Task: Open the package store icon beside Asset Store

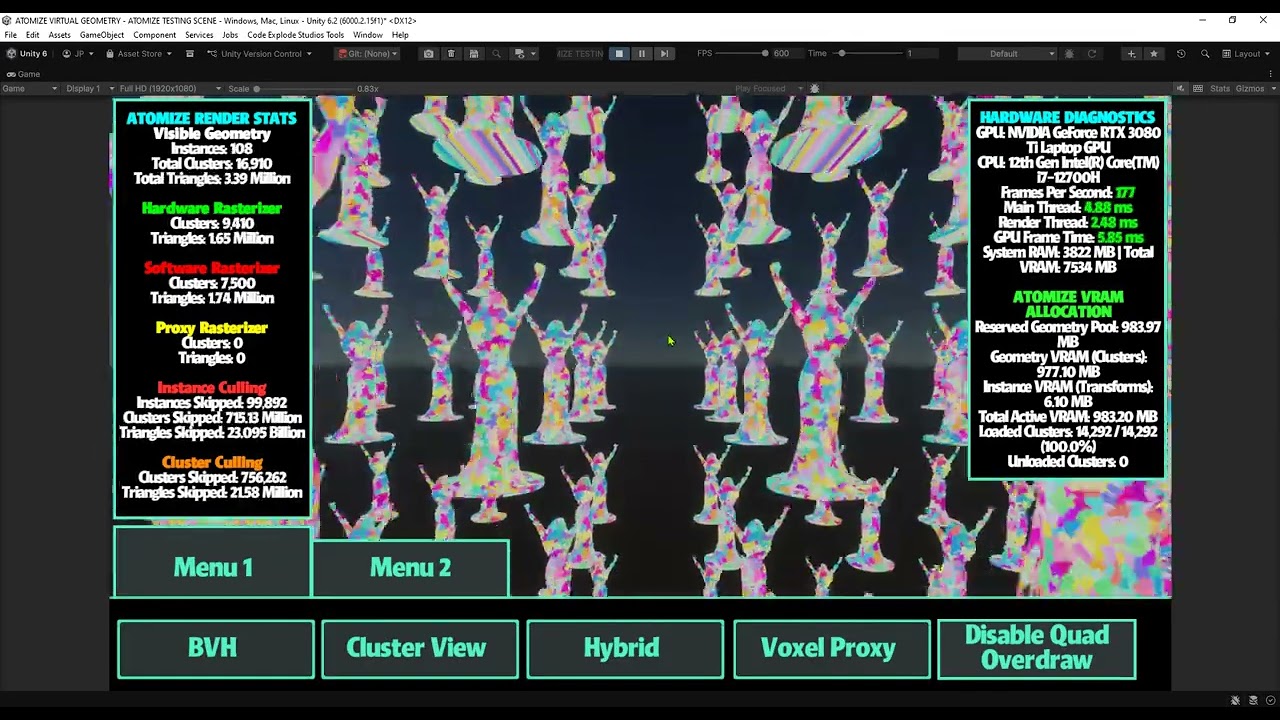Action: [188, 54]
